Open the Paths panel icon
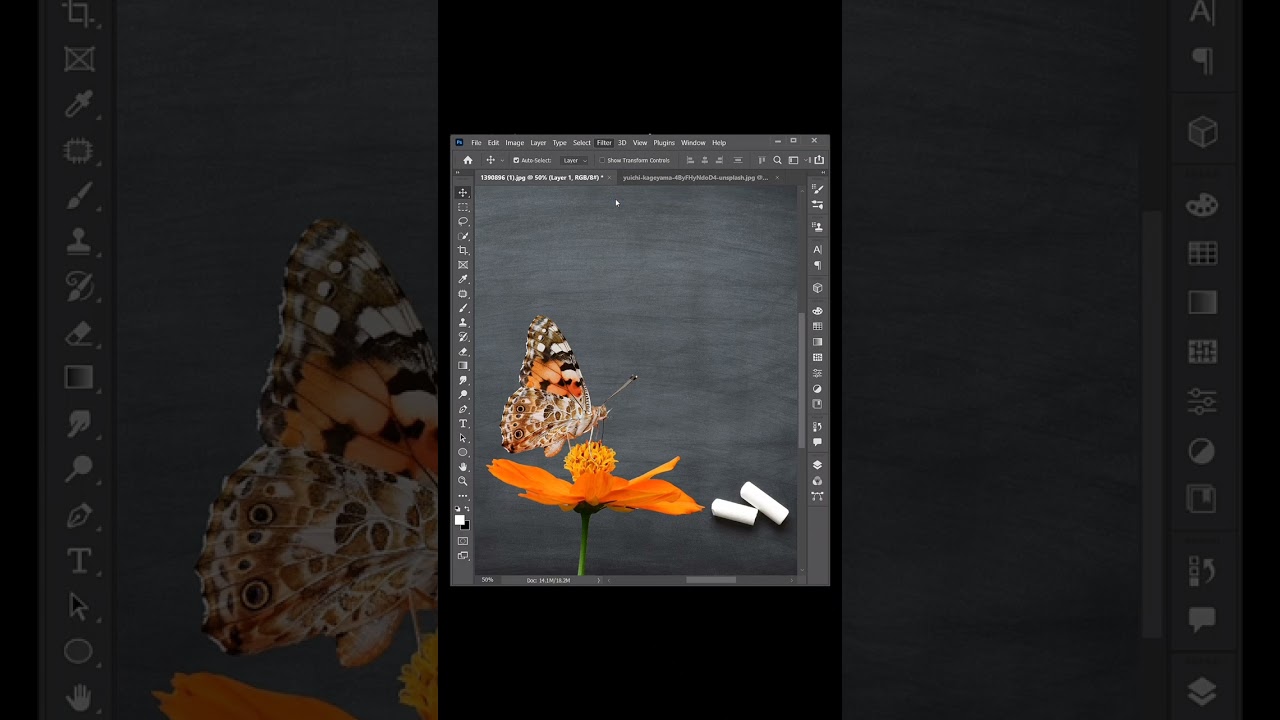Image resolution: width=1280 pixels, height=720 pixels. pos(817,496)
